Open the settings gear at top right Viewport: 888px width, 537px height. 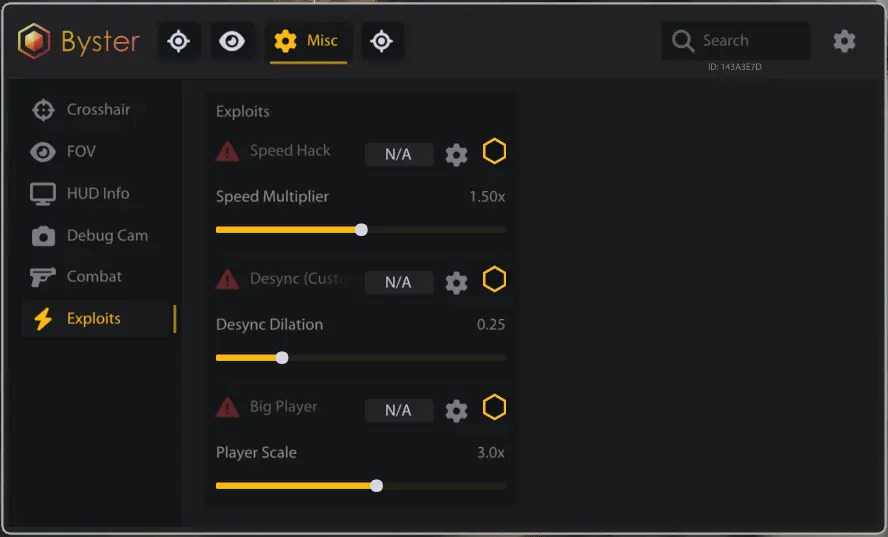click(844, 41)
